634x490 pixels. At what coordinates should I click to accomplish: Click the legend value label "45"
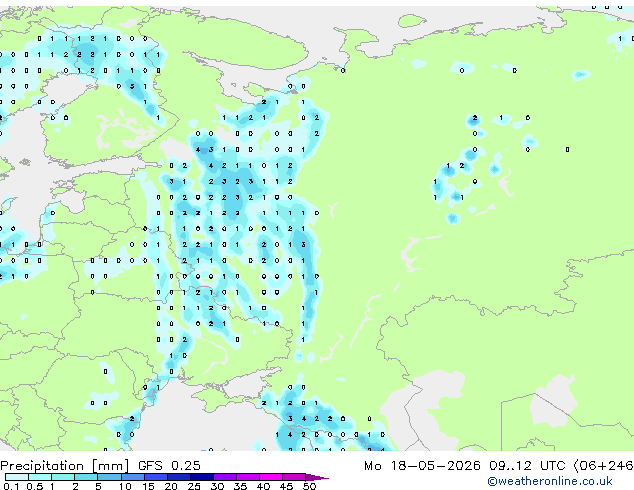[286, 486]
